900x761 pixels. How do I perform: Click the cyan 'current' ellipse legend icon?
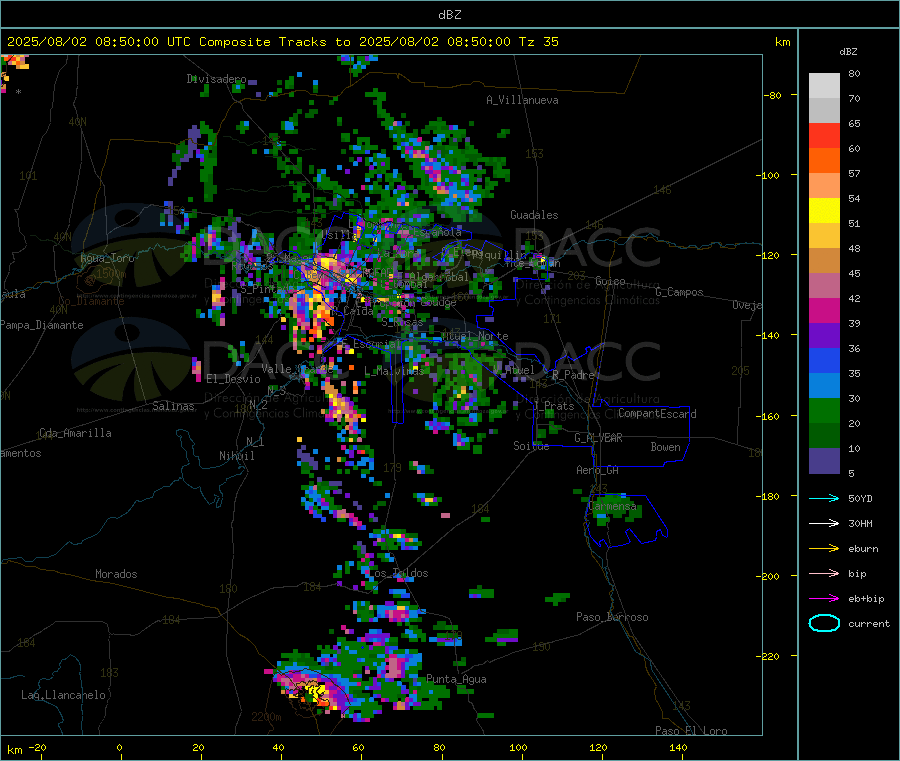pos(824,623)
